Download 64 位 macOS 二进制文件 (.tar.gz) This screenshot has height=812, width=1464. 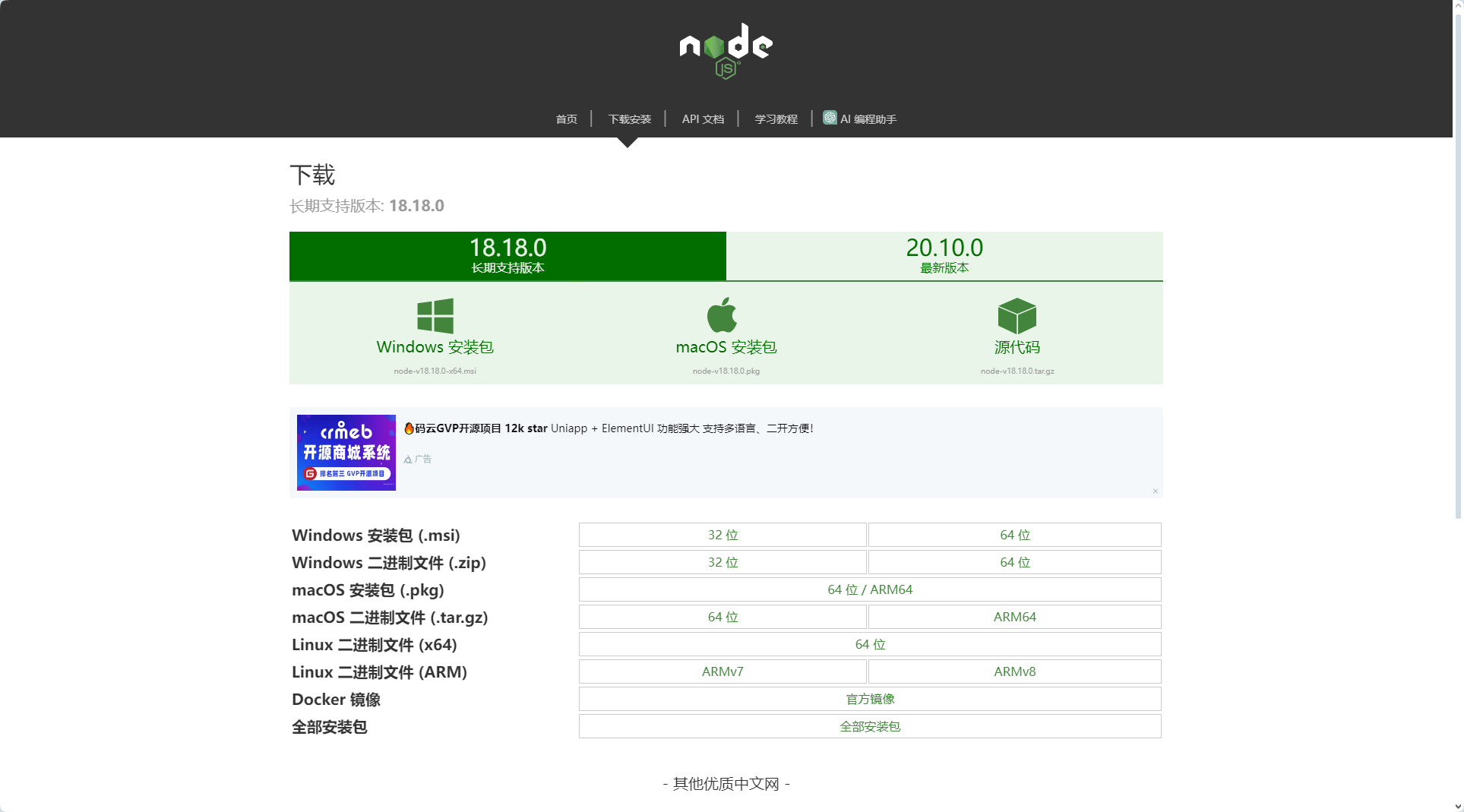tap(723, 617)
